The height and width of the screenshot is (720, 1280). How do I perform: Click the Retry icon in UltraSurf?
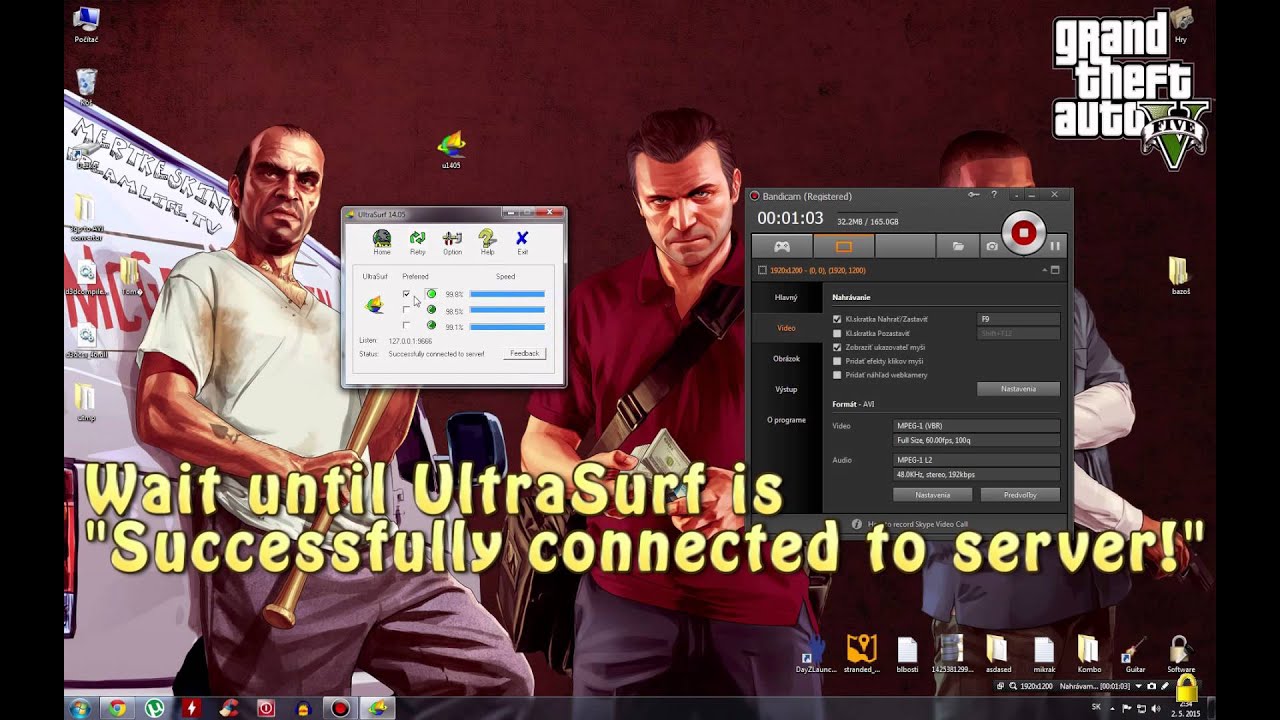(x=418, y=241)
